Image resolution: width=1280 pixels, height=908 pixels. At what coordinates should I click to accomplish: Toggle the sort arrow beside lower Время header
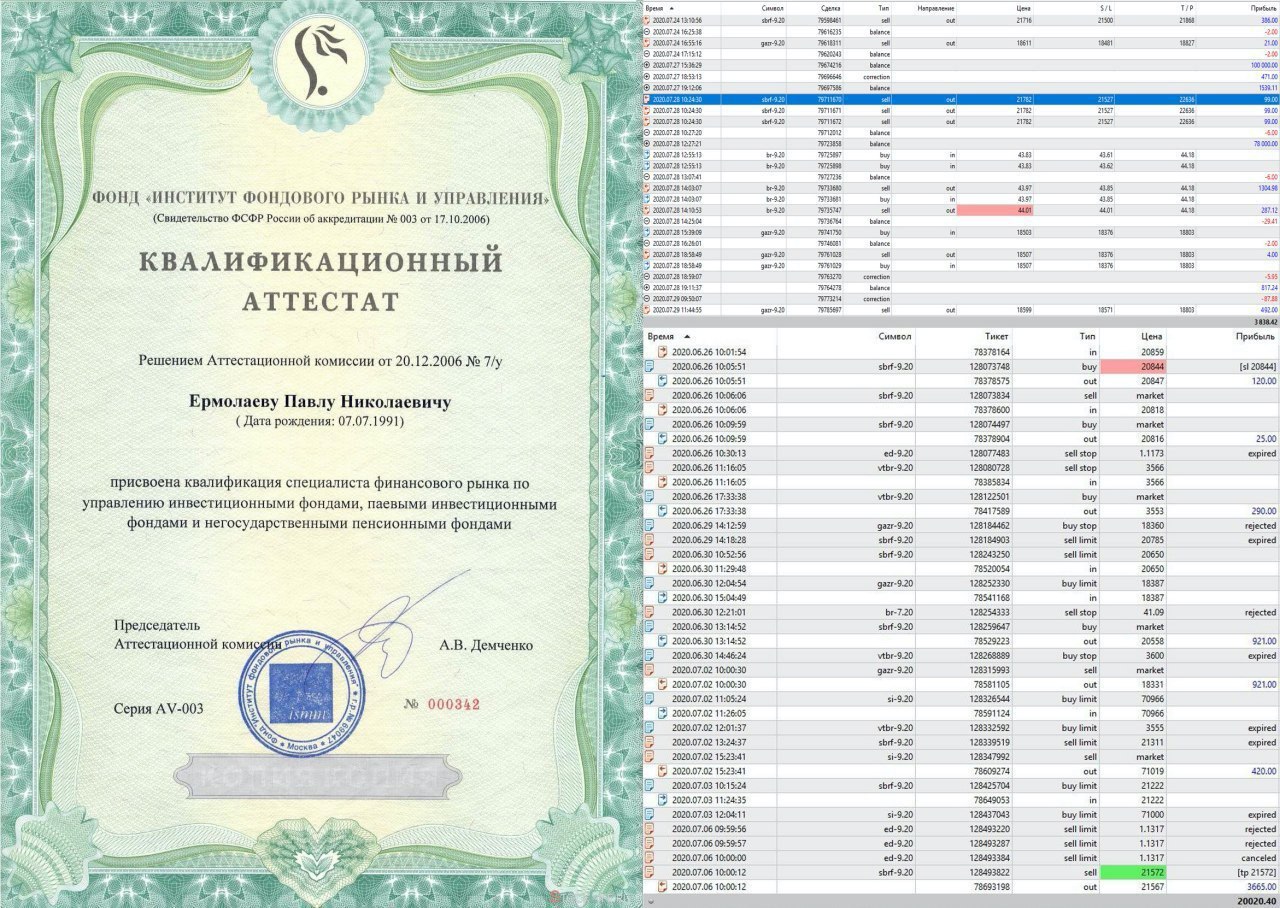[688, 337]
